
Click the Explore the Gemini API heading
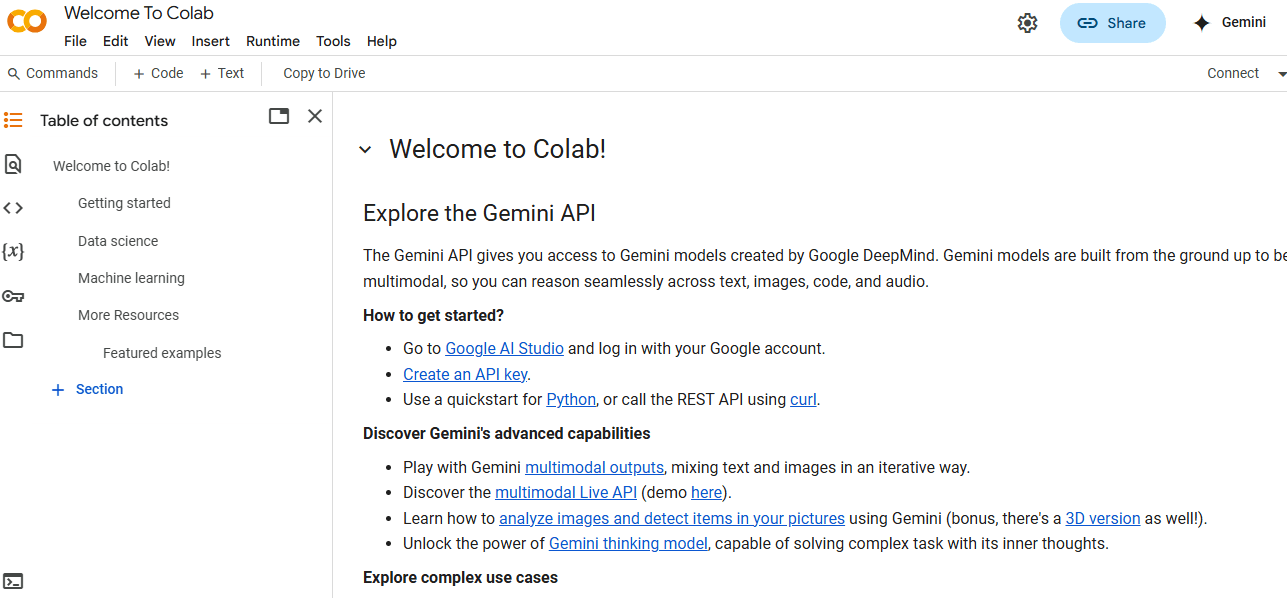[x=479, y=213]
